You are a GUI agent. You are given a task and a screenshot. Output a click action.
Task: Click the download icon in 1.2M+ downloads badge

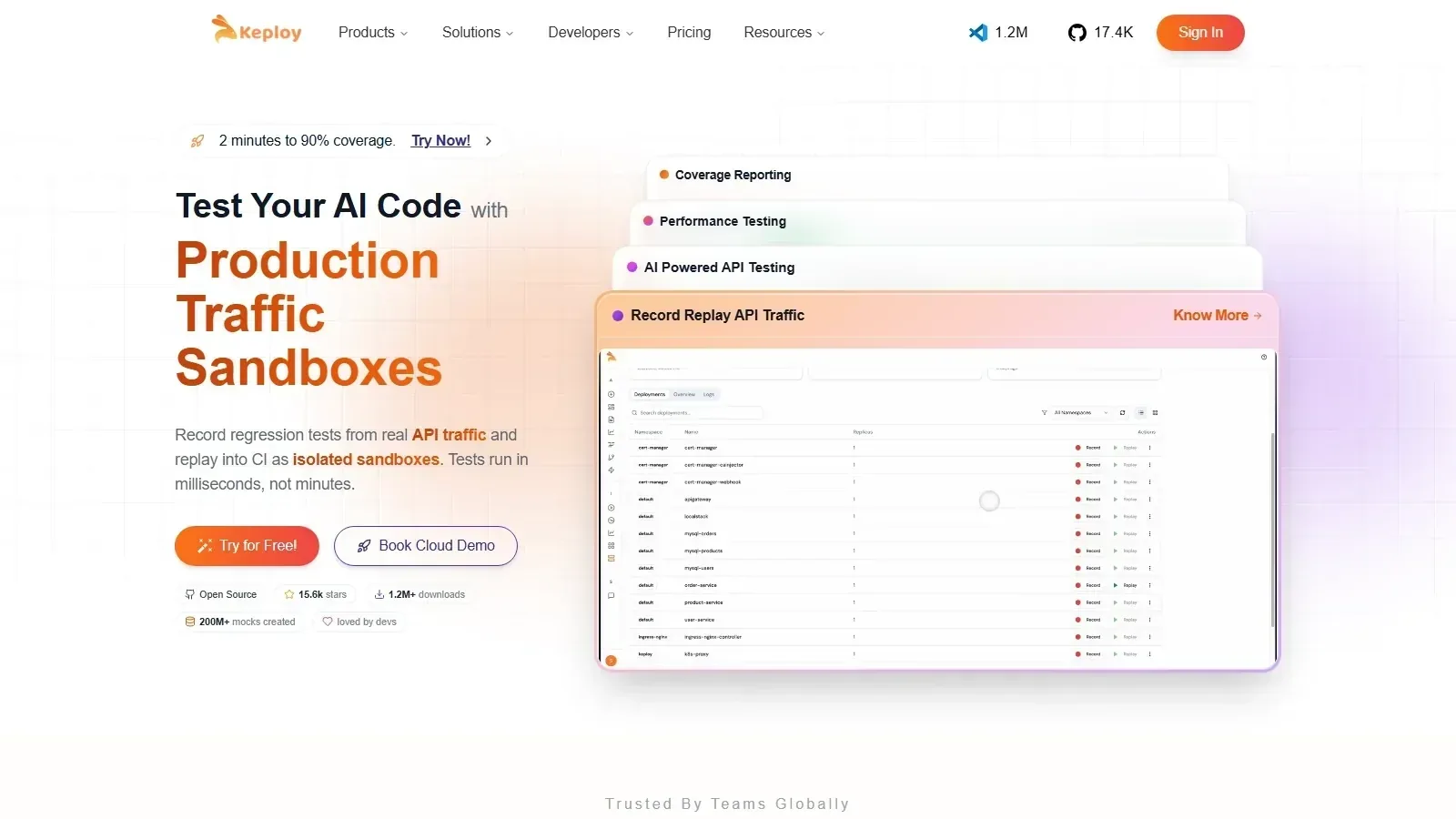coord(379,594)
